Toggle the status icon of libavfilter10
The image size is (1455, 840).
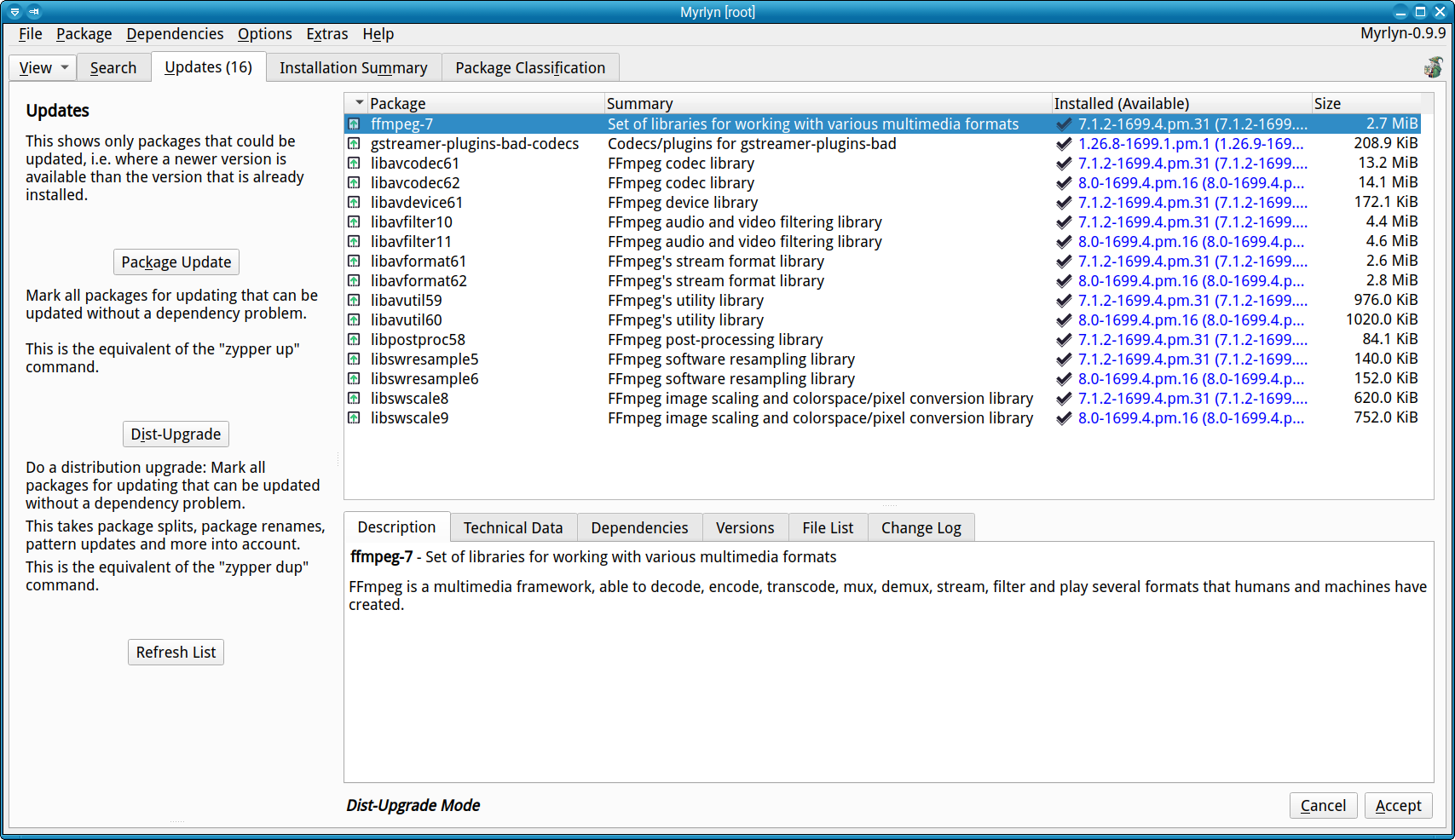tap(354, 222)
